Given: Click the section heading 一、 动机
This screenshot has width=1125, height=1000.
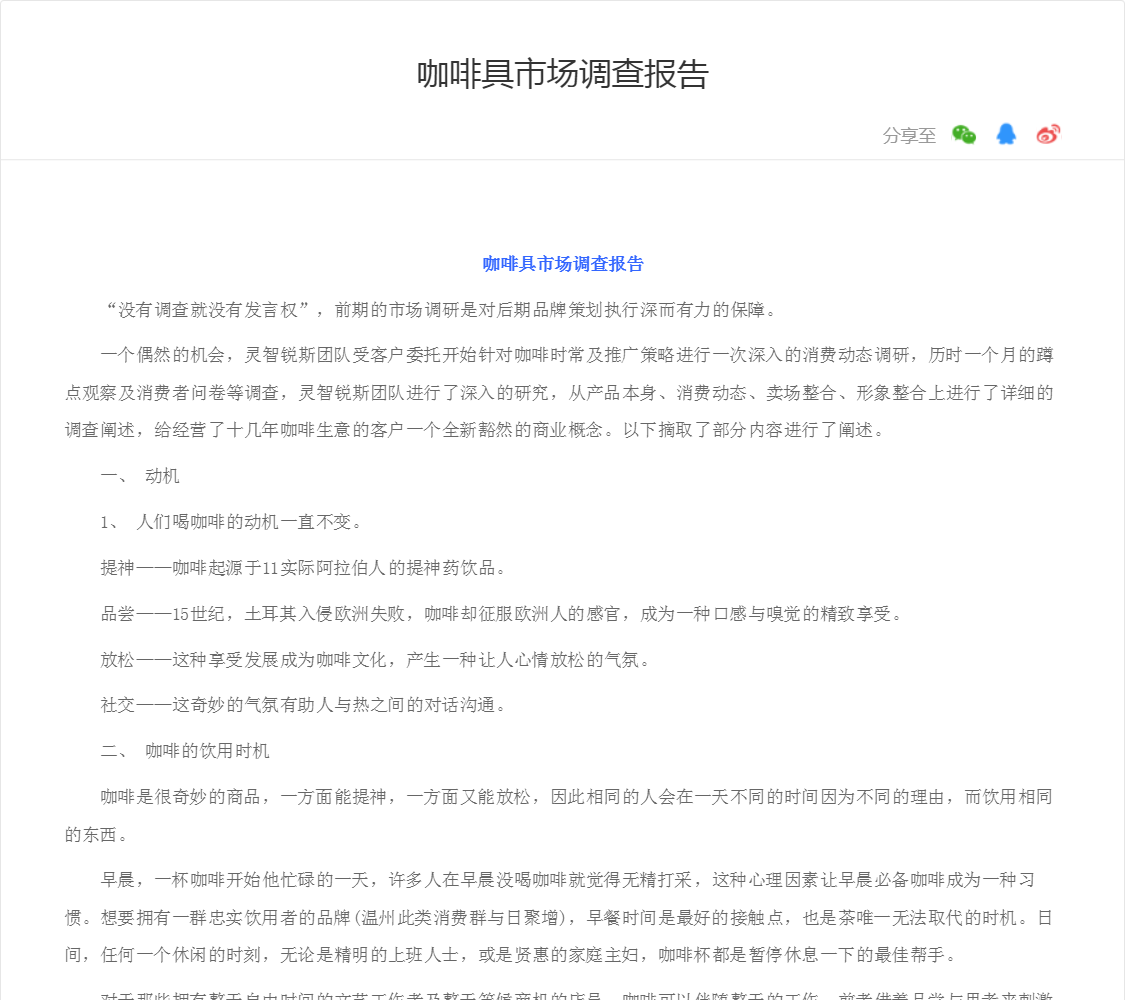Looking at the screenshot, I should 140,476.
